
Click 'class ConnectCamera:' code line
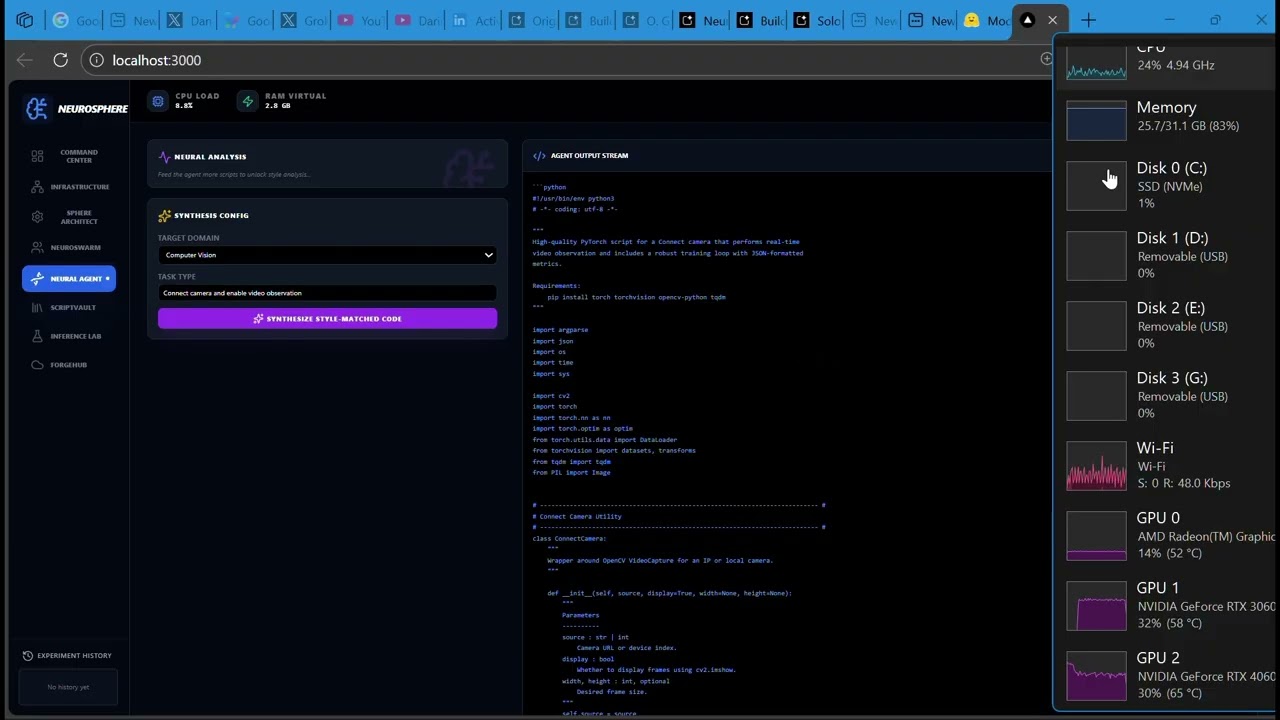point(569,539)
